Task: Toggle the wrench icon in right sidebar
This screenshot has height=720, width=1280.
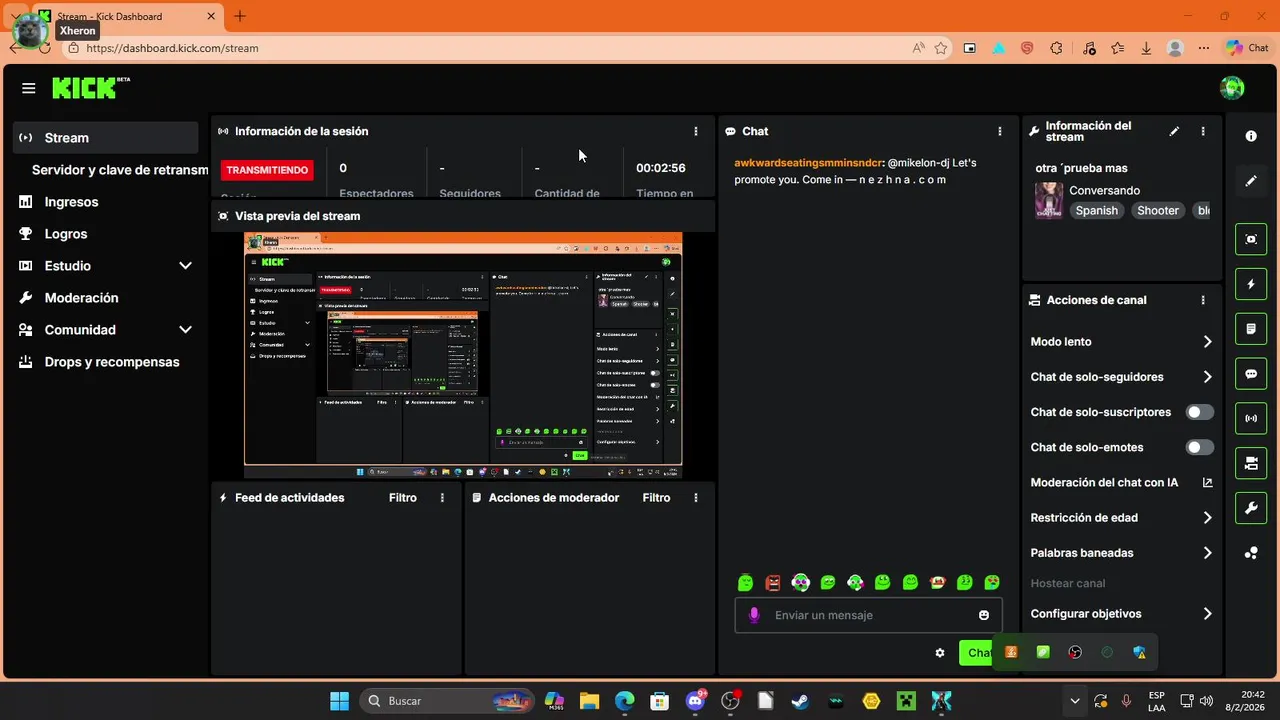Action: point(1251,508)
